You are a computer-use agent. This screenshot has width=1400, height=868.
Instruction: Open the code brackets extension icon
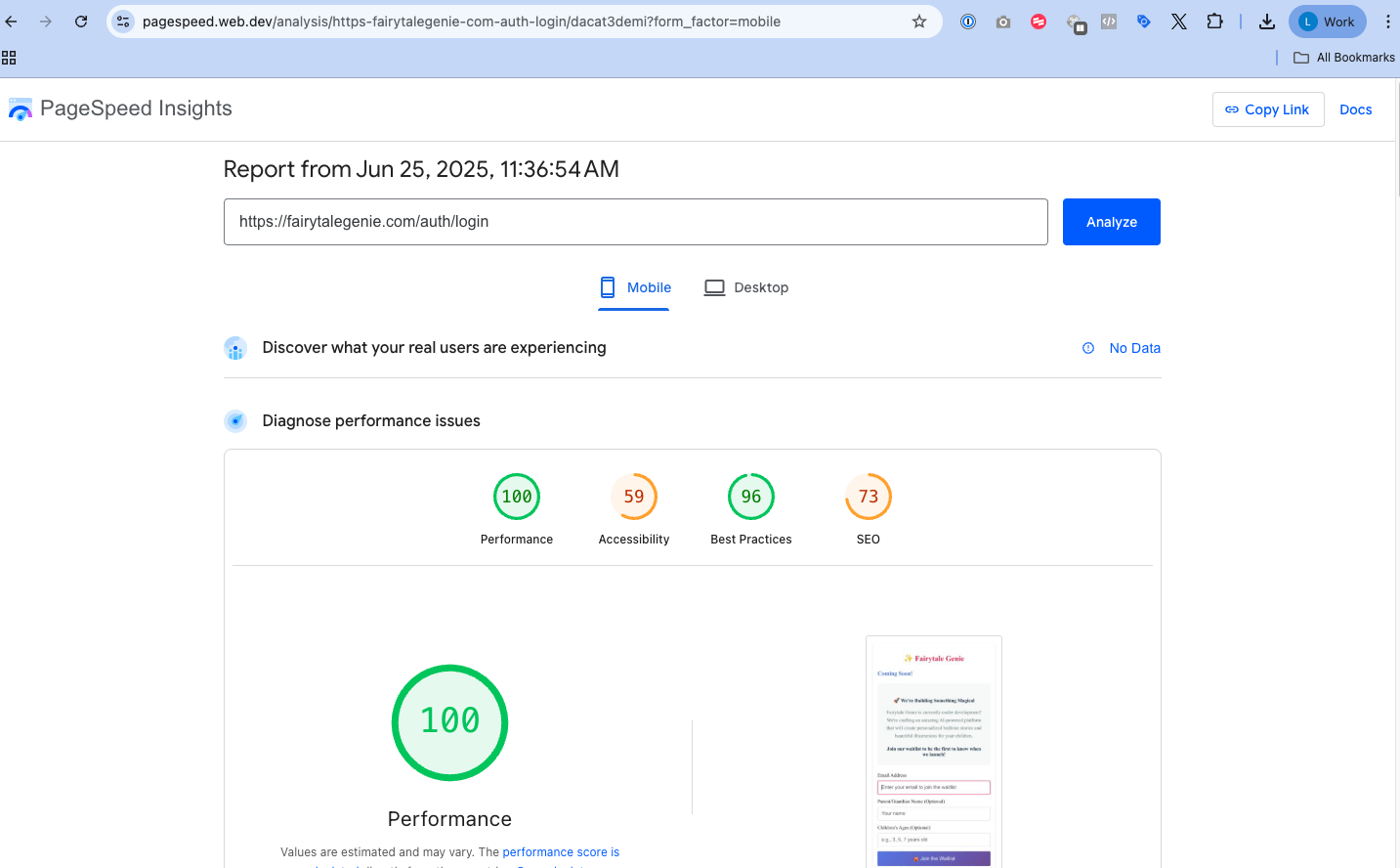coord(1109,22)
